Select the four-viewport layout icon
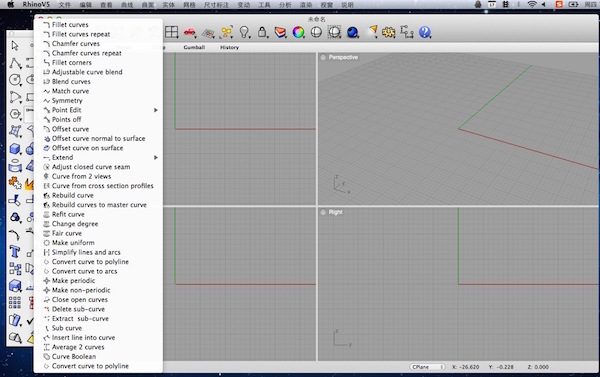This screenshot has height=377, width=600. [171, 32]
